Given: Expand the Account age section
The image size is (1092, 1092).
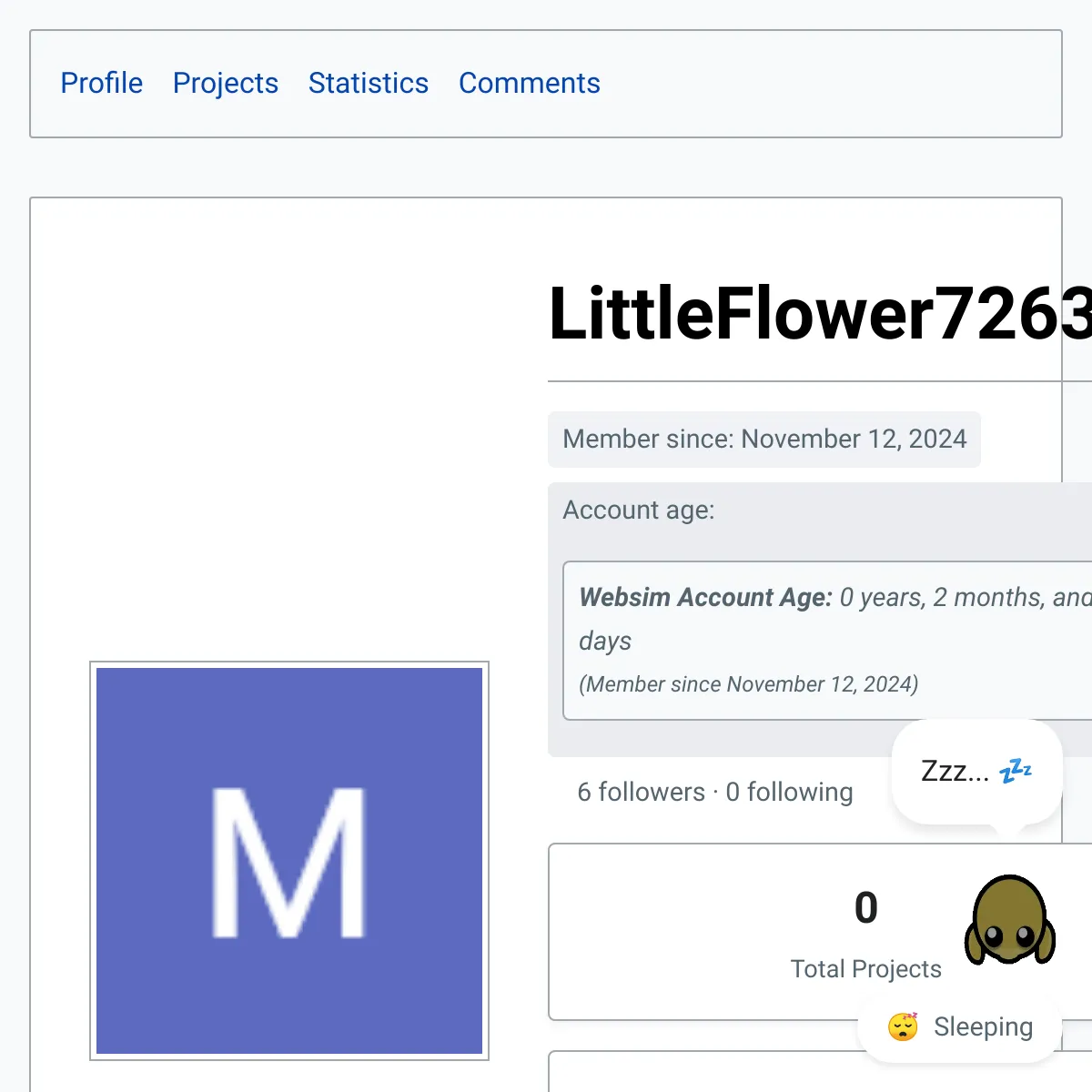Looking at the screenshot, I should click(638, 510).
